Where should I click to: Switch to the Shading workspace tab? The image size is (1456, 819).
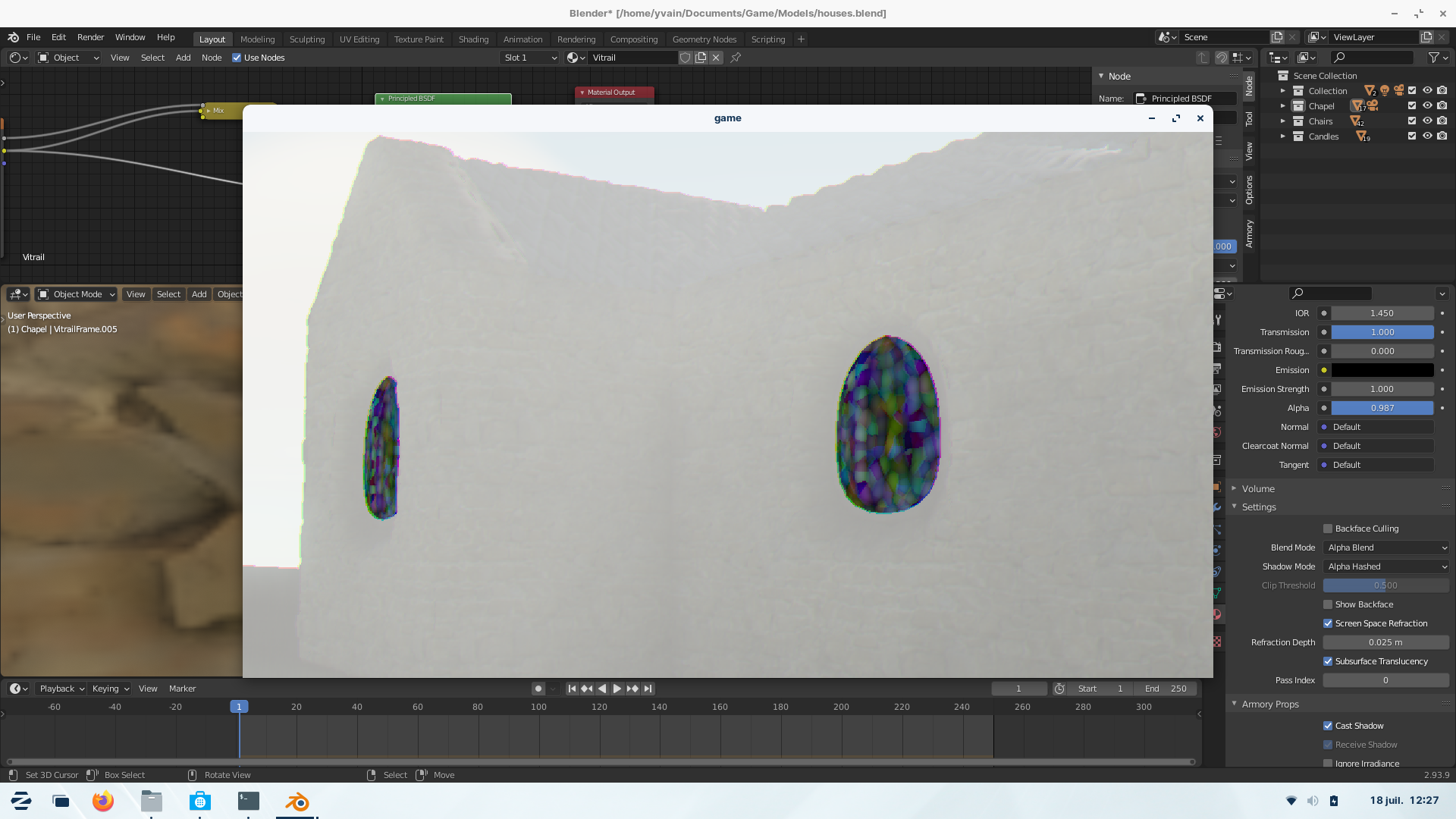pyautogui.click(x=473, y=39)
